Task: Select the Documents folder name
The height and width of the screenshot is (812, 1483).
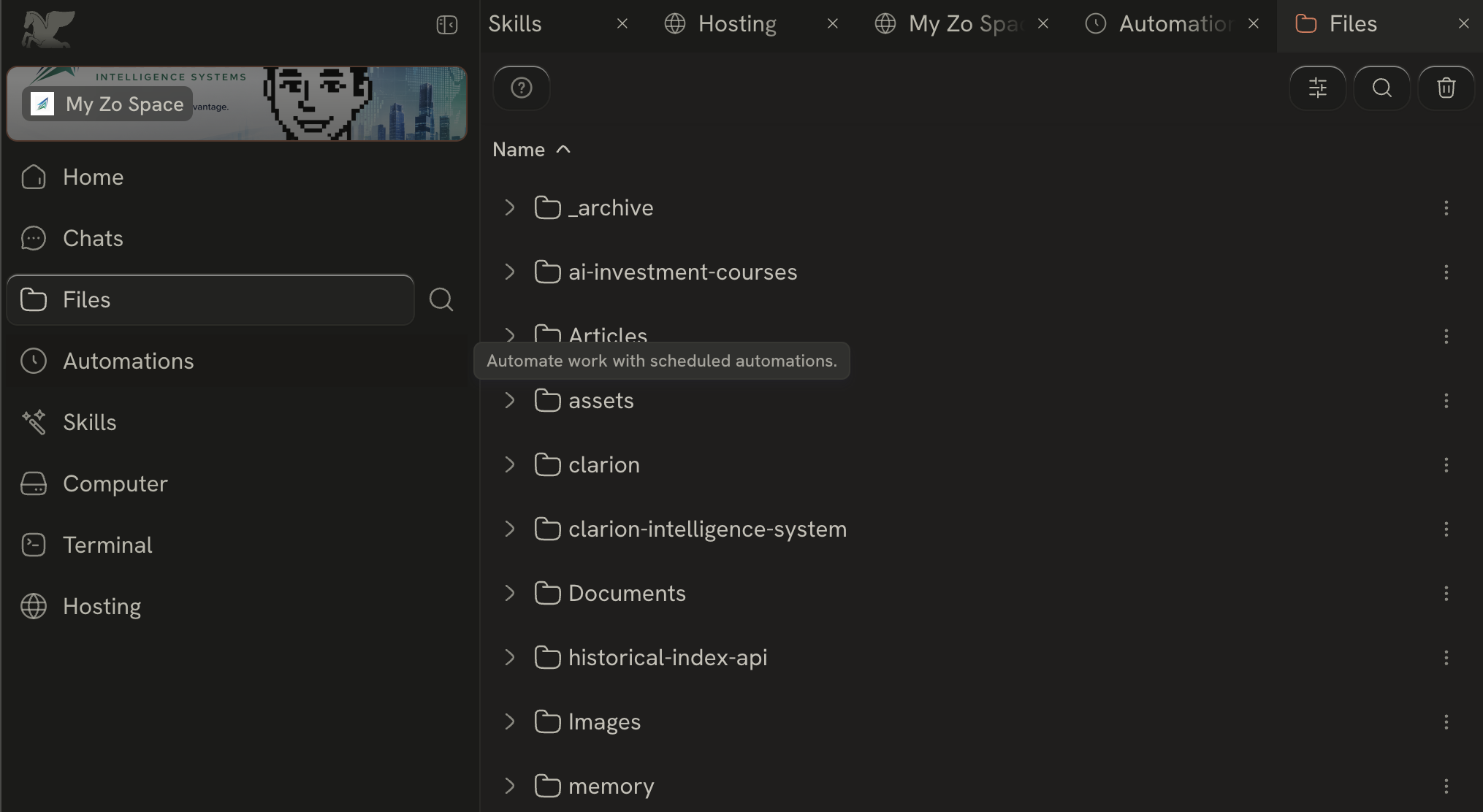Action: 628,594
